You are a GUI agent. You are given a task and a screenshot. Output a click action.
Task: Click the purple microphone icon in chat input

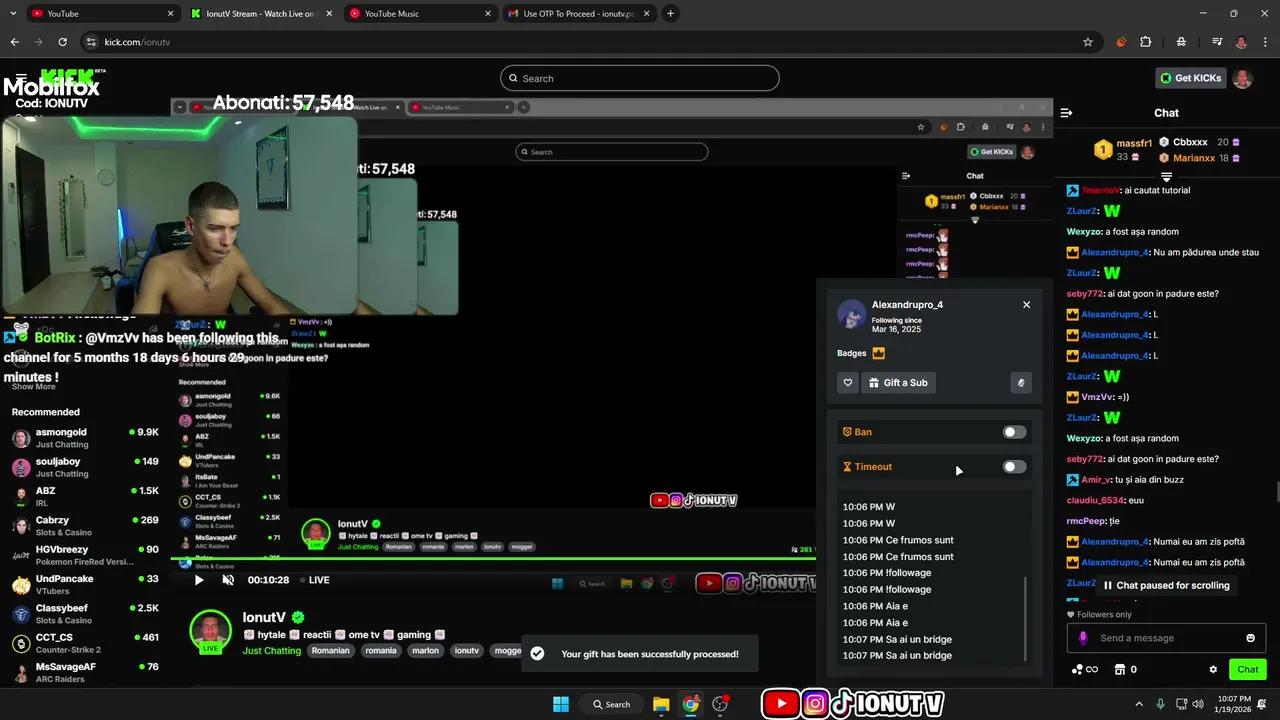coord(1083,638)
